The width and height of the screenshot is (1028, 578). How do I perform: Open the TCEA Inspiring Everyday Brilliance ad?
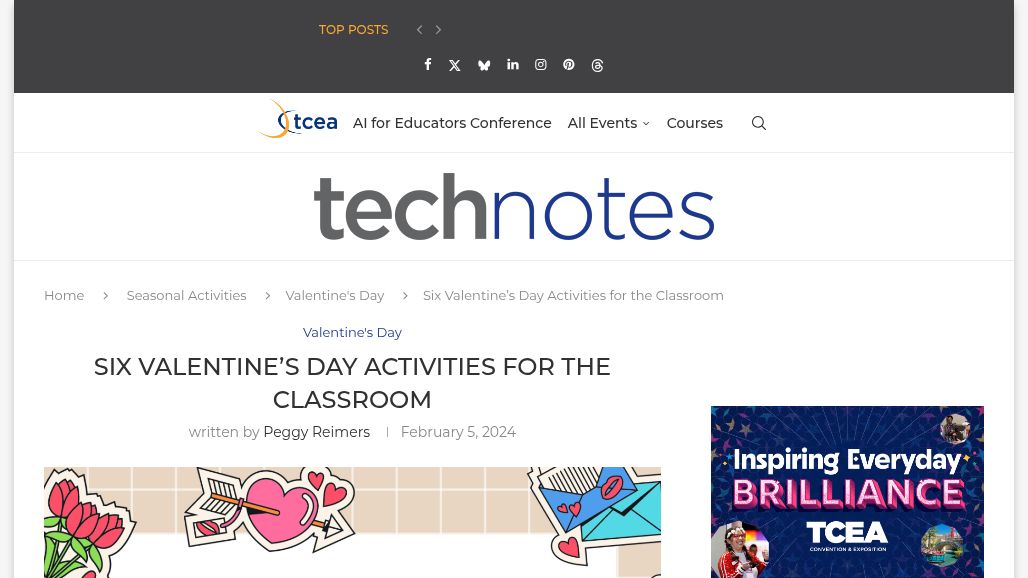click(x=847, y=492)
